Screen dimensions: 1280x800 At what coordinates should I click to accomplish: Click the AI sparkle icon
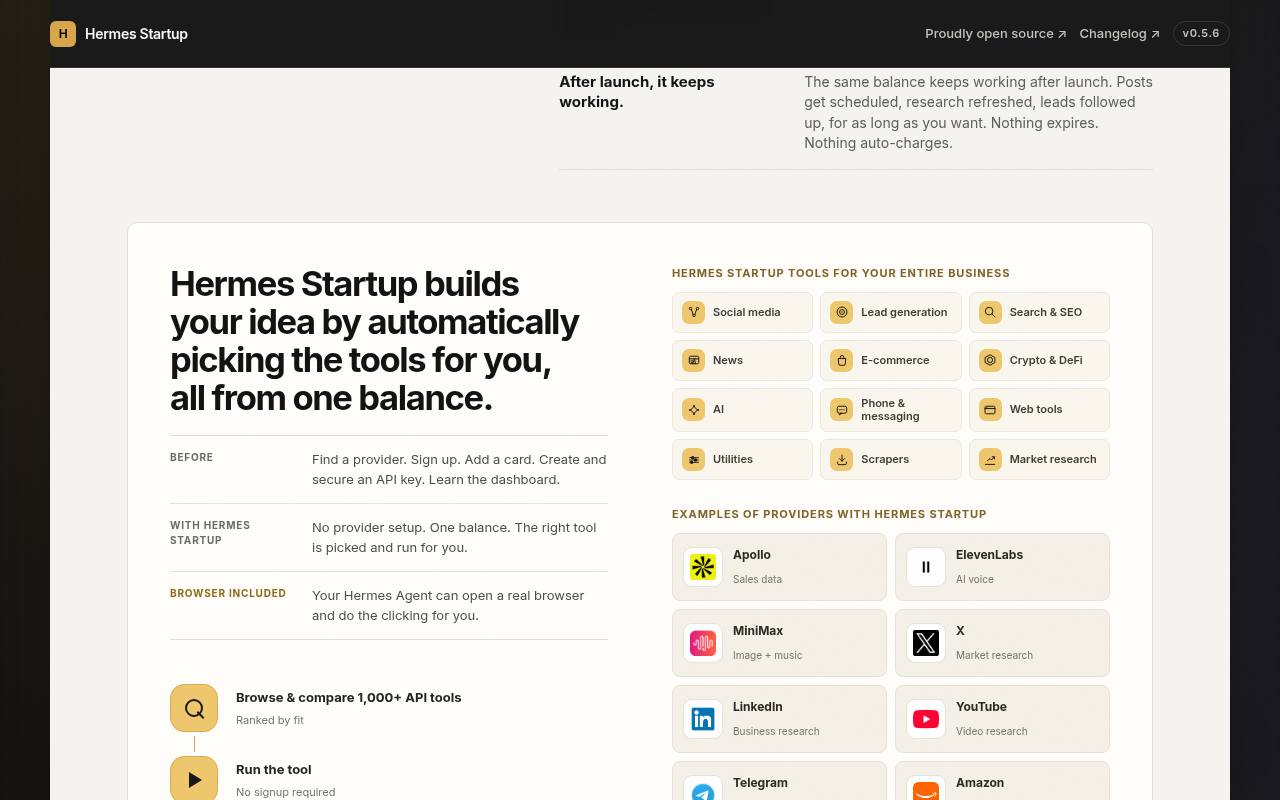click(693, 409)
